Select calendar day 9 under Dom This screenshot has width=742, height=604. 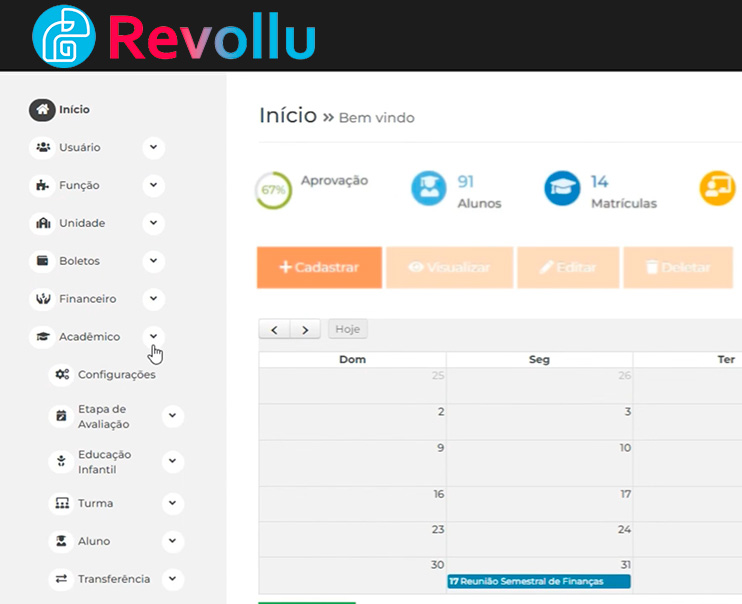pos(353,463)
